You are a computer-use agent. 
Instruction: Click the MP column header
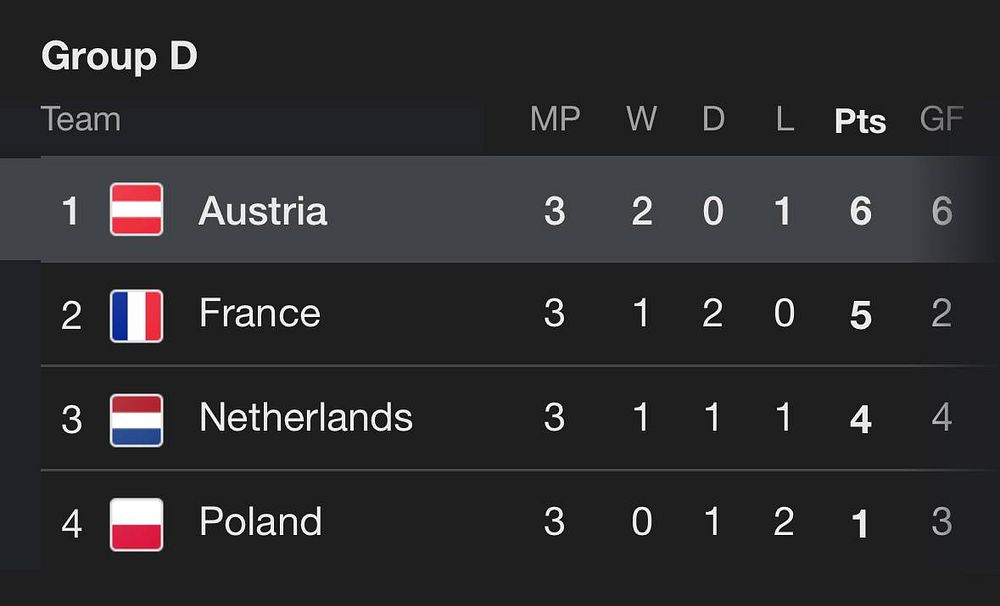click(x=555, y=119)
